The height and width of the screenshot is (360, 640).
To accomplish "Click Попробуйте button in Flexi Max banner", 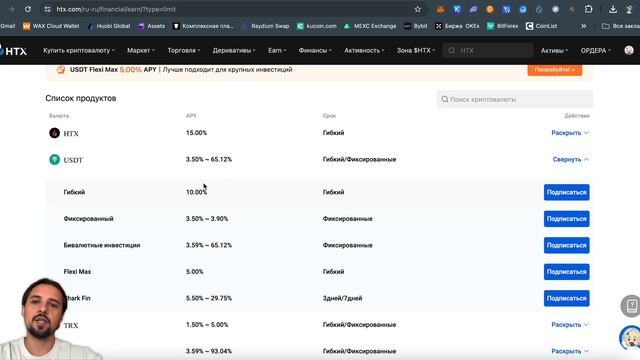I will point(555,70).
